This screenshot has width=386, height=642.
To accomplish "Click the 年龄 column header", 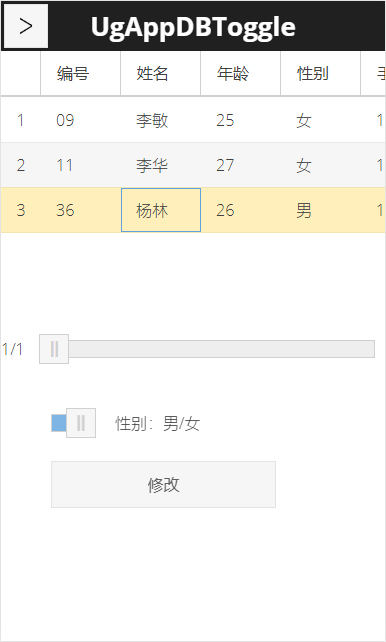I will [x=241, y=74].
